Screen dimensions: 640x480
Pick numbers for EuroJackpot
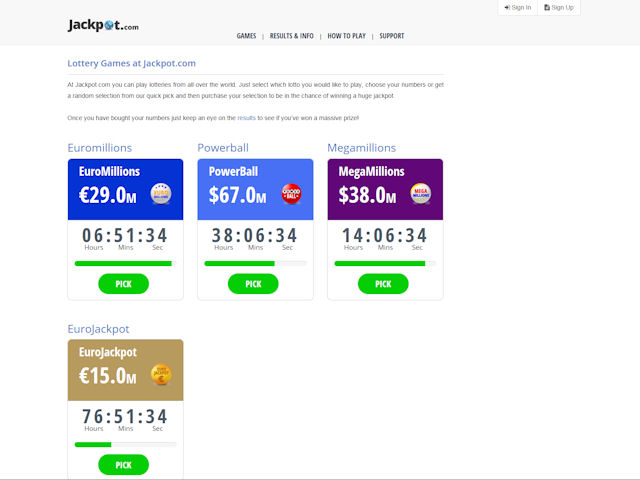(124, 465)
